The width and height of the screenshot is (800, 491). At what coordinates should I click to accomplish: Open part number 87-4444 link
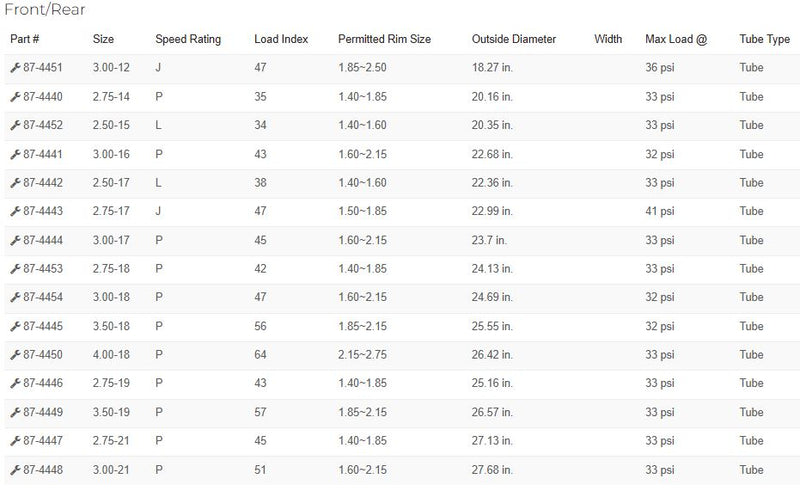pyautogui.click(x=43, y=240)
